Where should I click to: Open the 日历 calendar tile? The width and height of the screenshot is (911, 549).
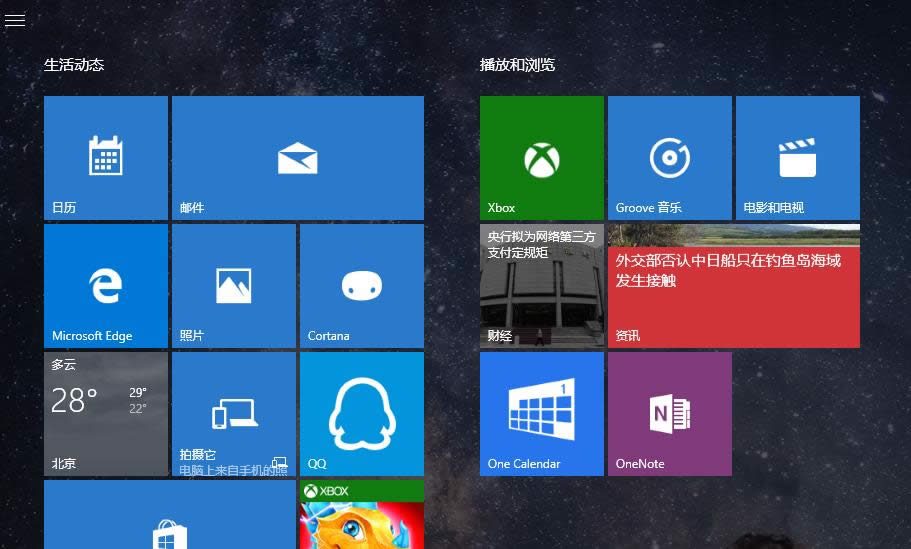tap(106, 158)
